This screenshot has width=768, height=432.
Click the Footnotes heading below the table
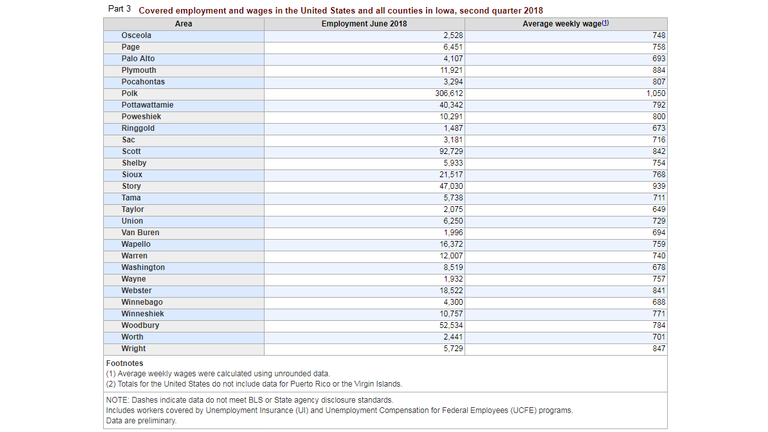pos(126,363)
